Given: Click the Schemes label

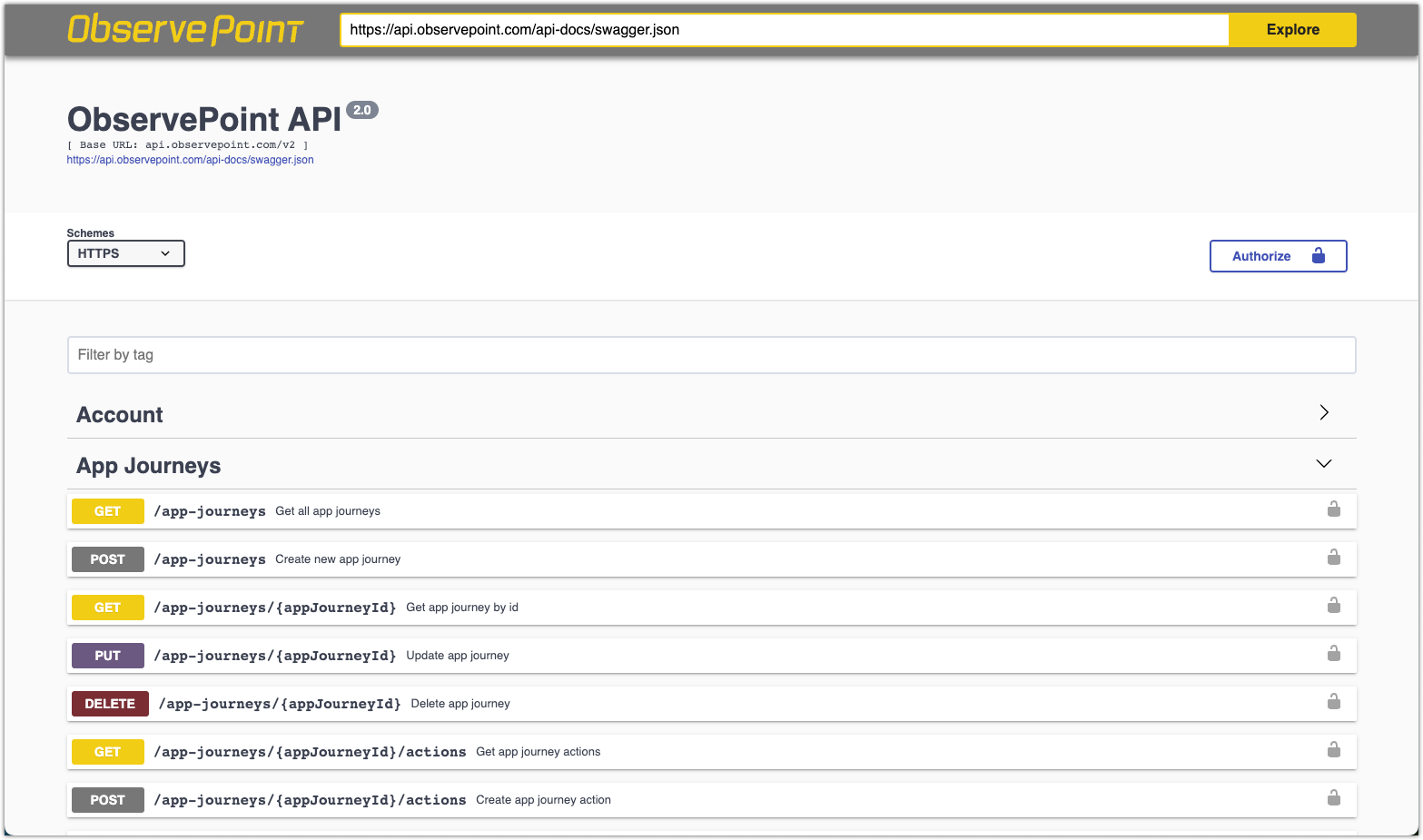Looking at the screenshot, I should coord(91,233).
